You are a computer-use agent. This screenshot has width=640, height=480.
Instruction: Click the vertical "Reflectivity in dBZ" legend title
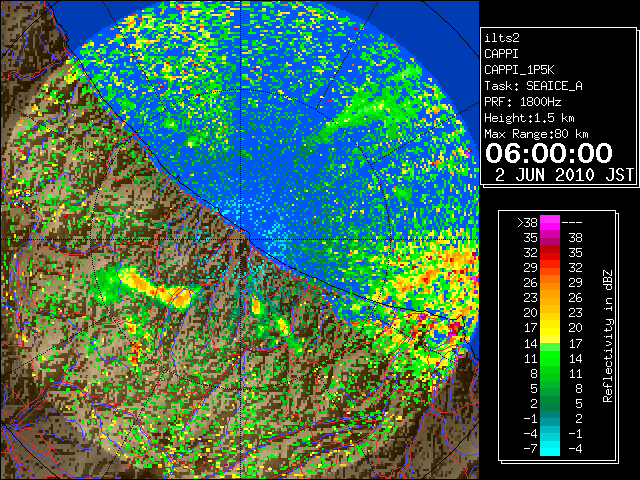point(608,336)
